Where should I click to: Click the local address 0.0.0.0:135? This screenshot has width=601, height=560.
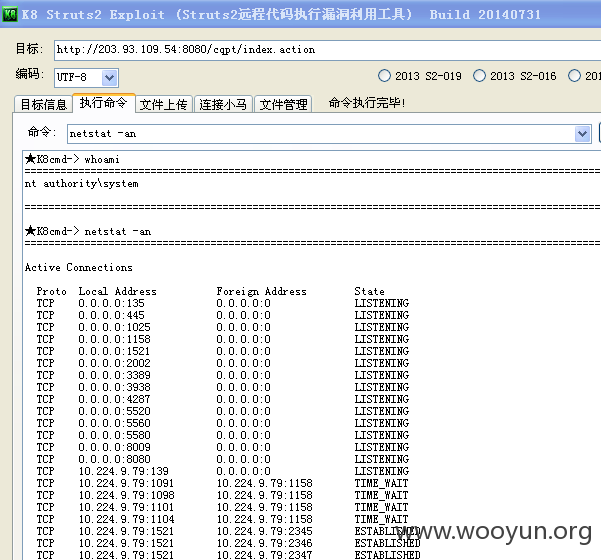click(x=112, y=303)
